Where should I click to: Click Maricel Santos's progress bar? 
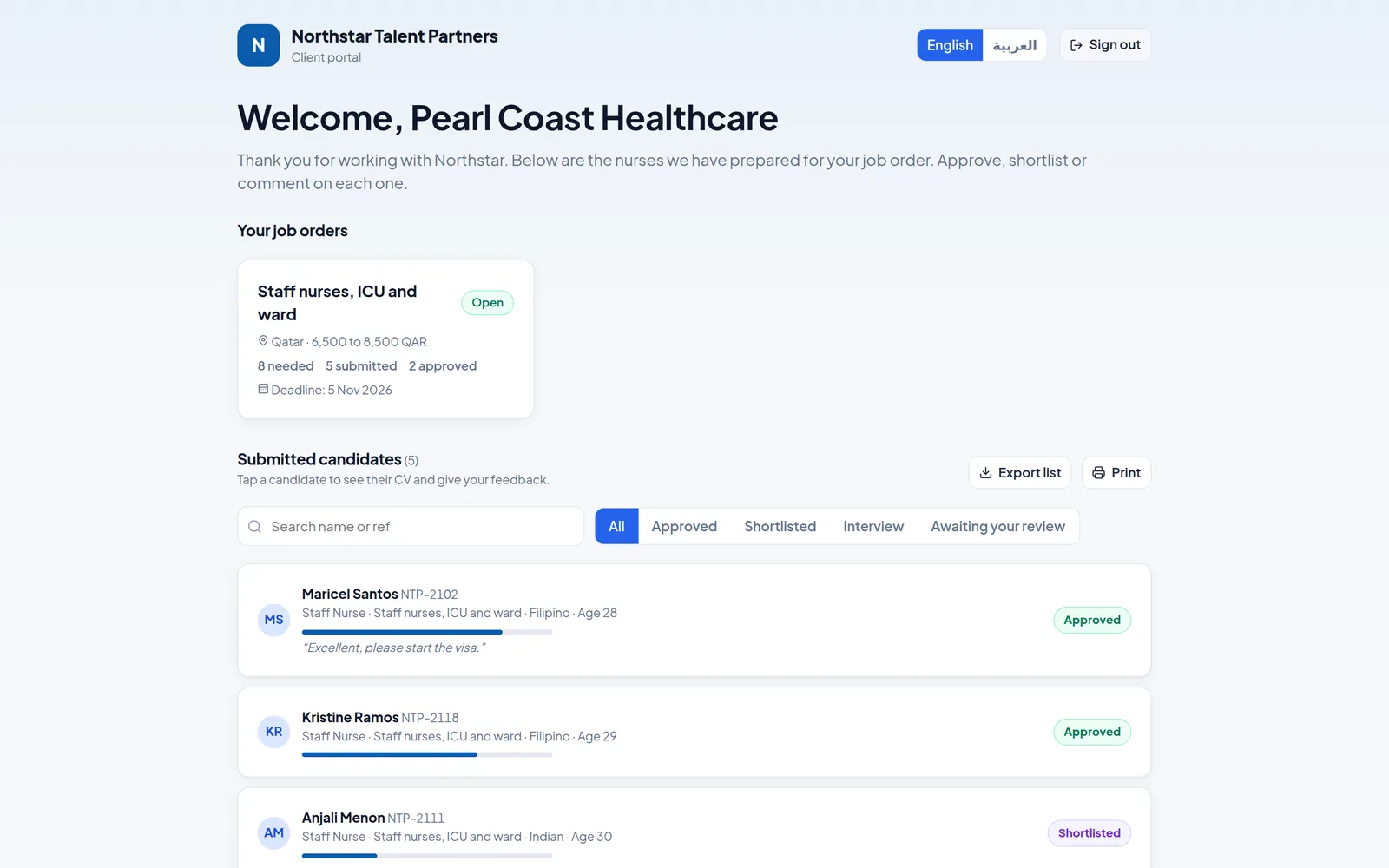click(x=427, y=632)
